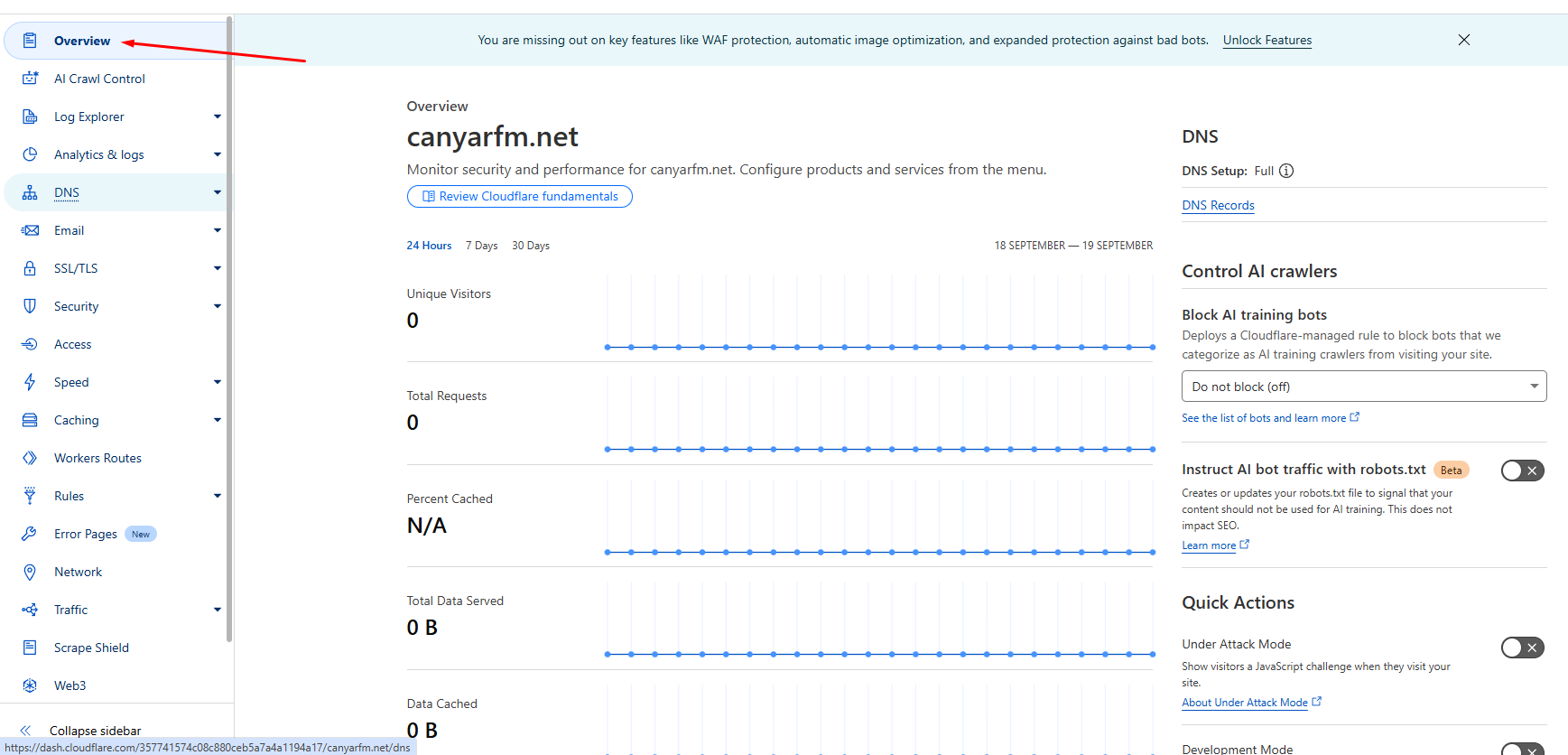The height and width of the screenshot is (755, 1568).
Task: Click the Speed lightning bolt icon
Action: coord(30,382)
